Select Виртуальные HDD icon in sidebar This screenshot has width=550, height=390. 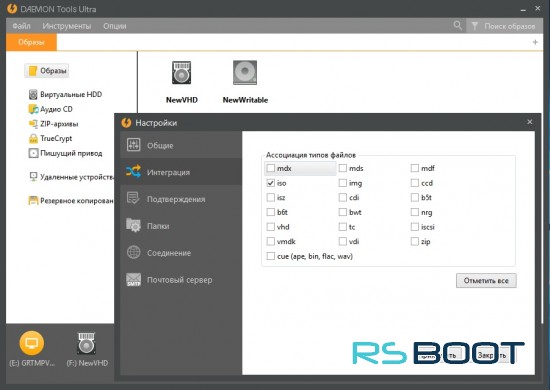[x=33, y=94]
